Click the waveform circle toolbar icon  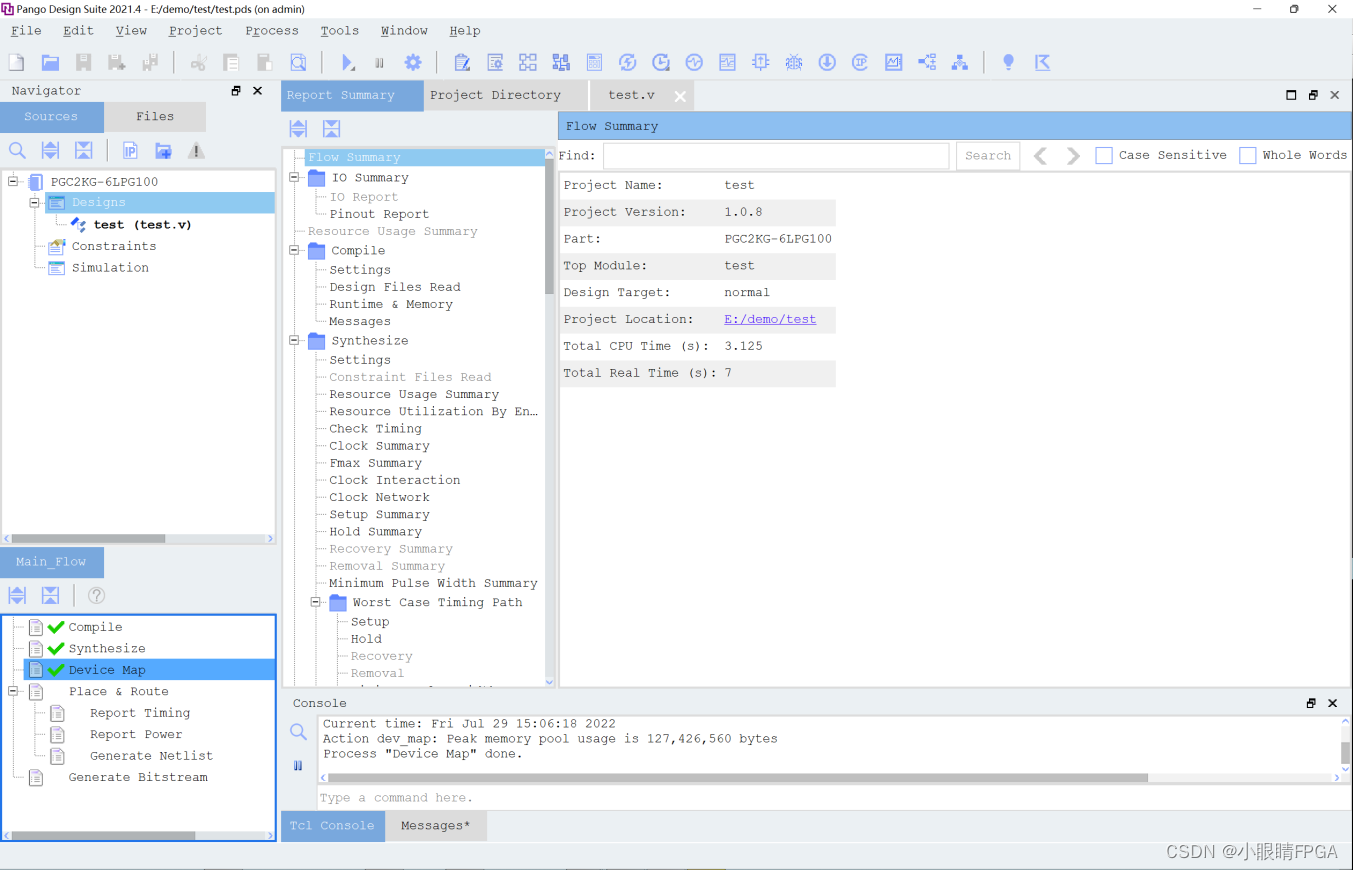tap(694, 62)
